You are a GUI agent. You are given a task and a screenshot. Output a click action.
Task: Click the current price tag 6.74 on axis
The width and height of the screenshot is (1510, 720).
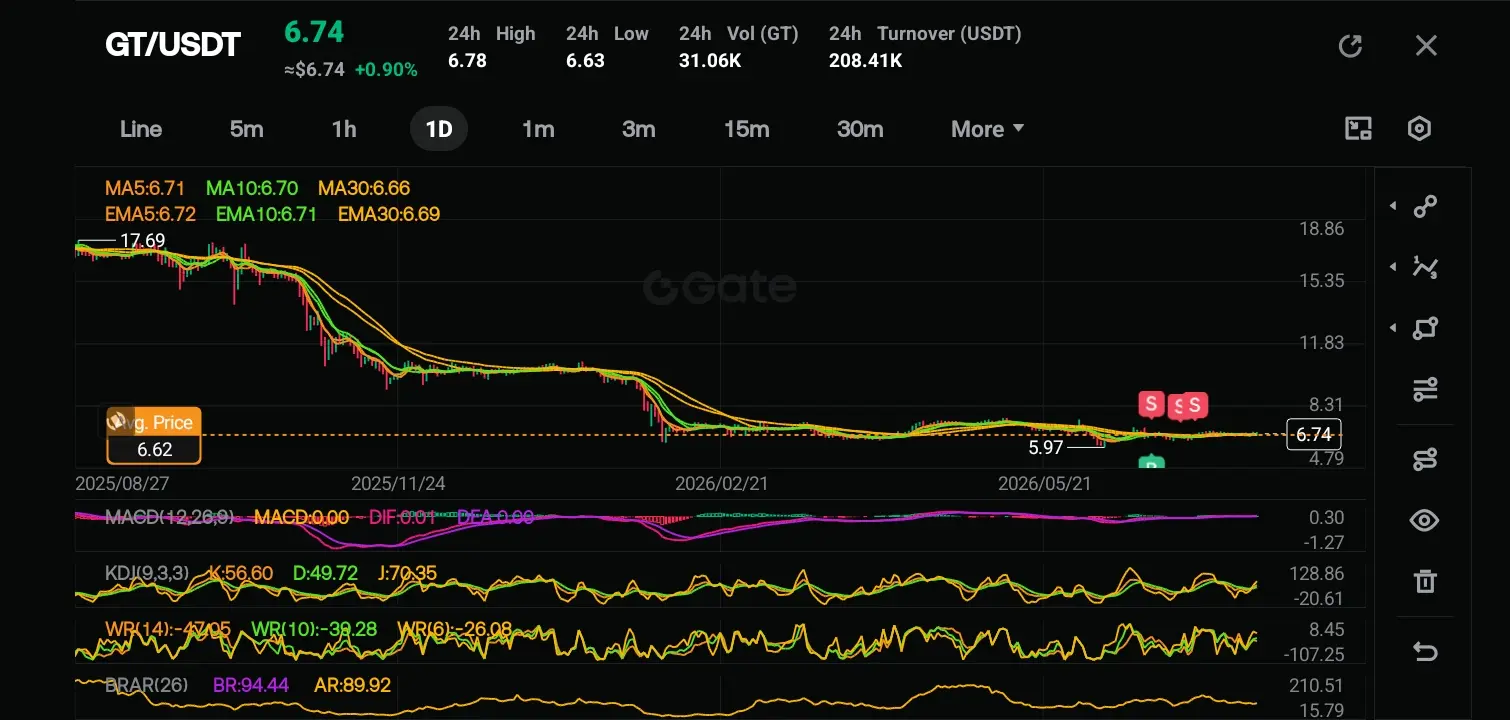pyautogui.click(x=1313, y=434)
